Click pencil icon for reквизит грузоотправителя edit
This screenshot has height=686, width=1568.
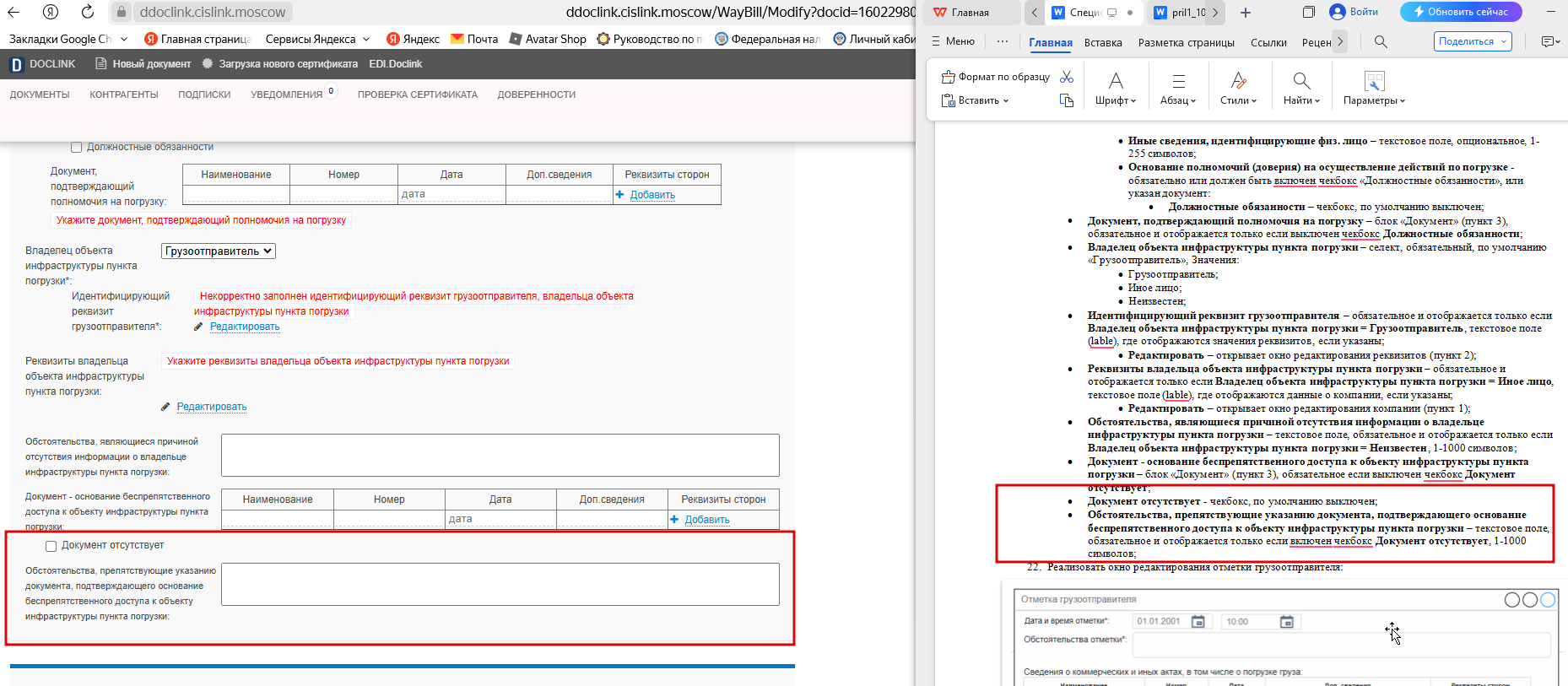point(199,327)
